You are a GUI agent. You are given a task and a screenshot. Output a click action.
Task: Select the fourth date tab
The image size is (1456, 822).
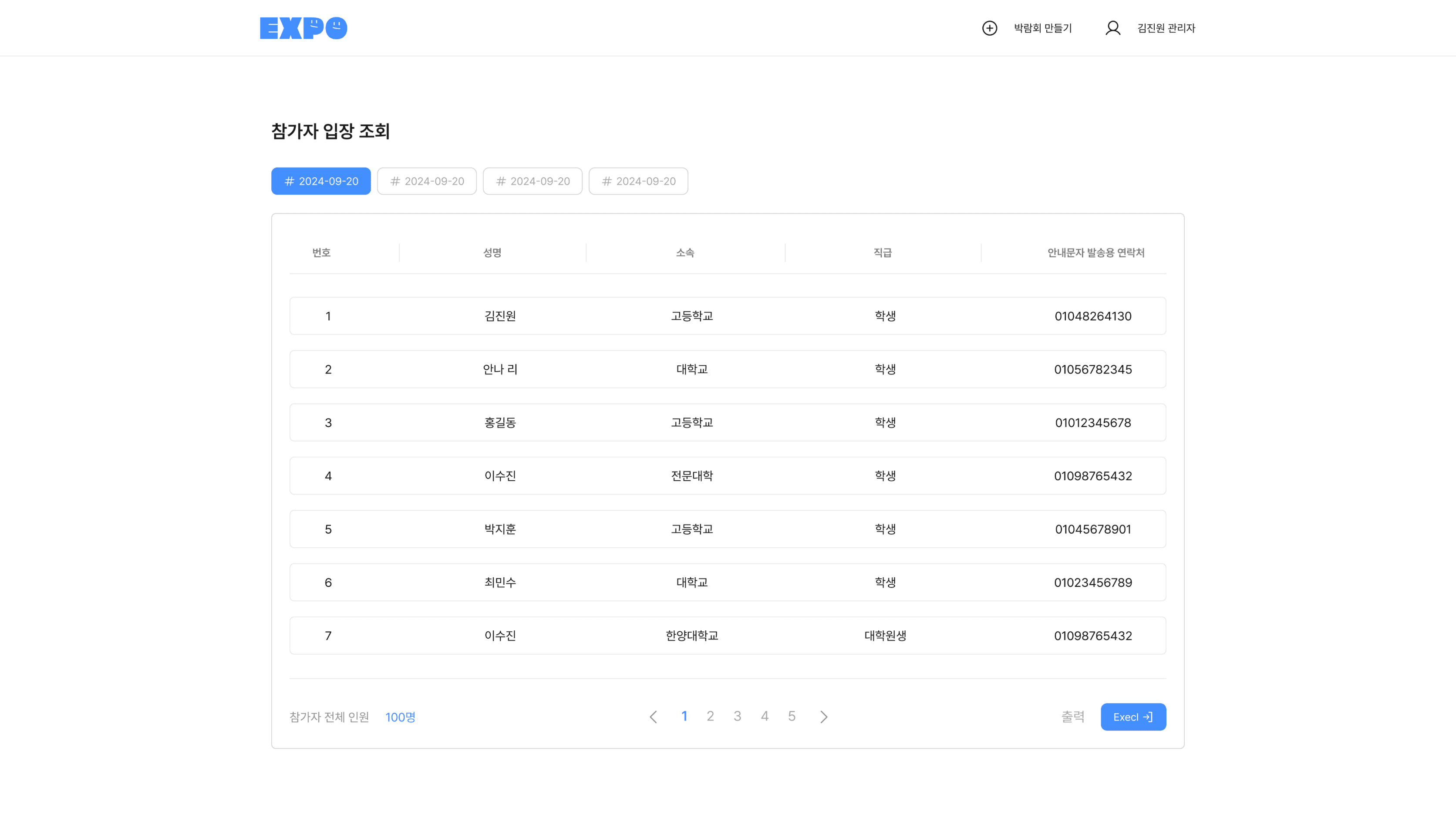point(638,181)
